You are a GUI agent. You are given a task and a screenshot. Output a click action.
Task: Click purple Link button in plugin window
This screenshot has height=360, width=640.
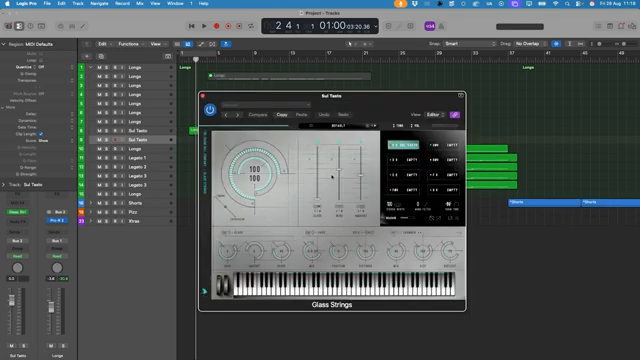click(455, 115)
